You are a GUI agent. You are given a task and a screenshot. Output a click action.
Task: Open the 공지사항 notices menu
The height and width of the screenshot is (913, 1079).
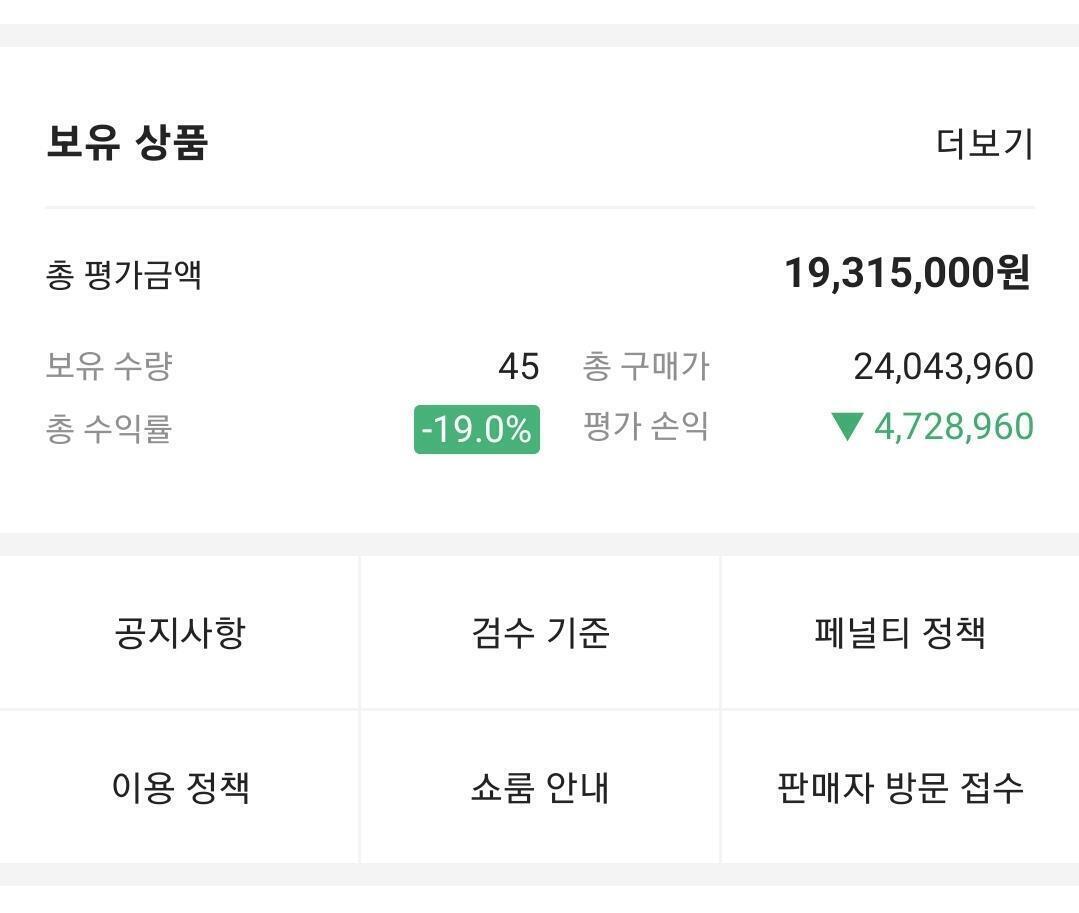pos(180,633)
